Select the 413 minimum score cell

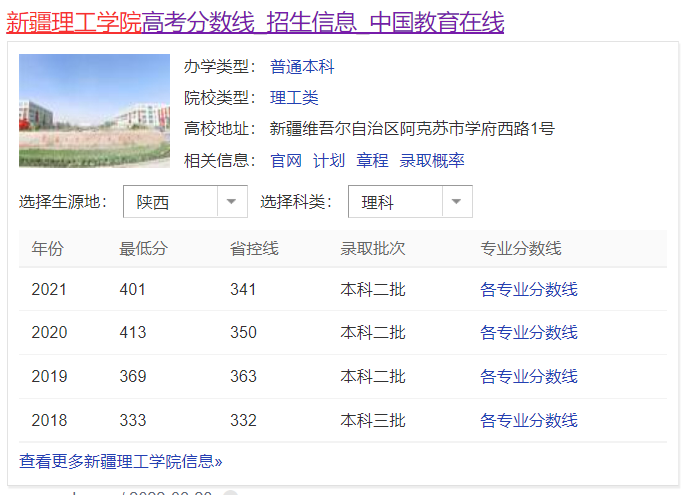[x=132, y=332]
